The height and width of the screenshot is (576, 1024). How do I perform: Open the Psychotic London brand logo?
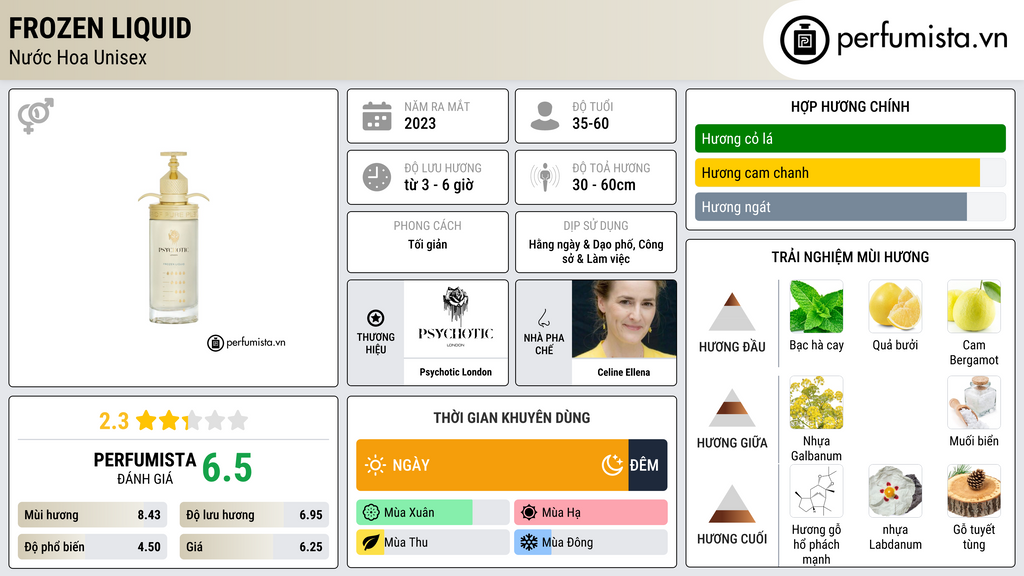[456, 319]
